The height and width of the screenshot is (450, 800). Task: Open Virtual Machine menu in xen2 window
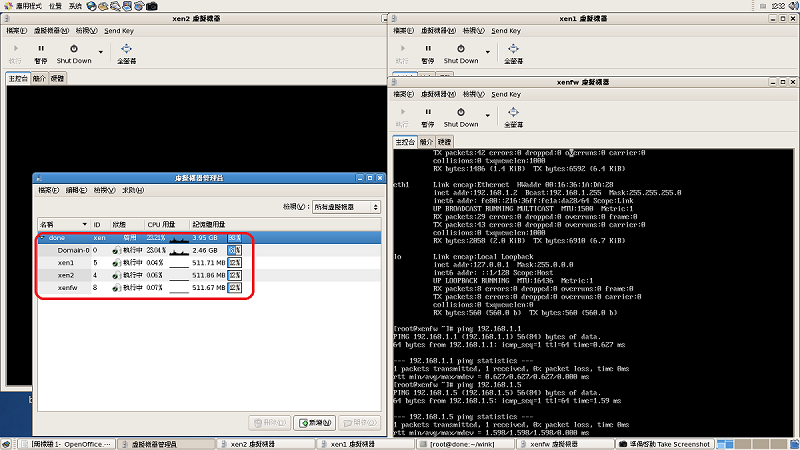click(51, 31)
